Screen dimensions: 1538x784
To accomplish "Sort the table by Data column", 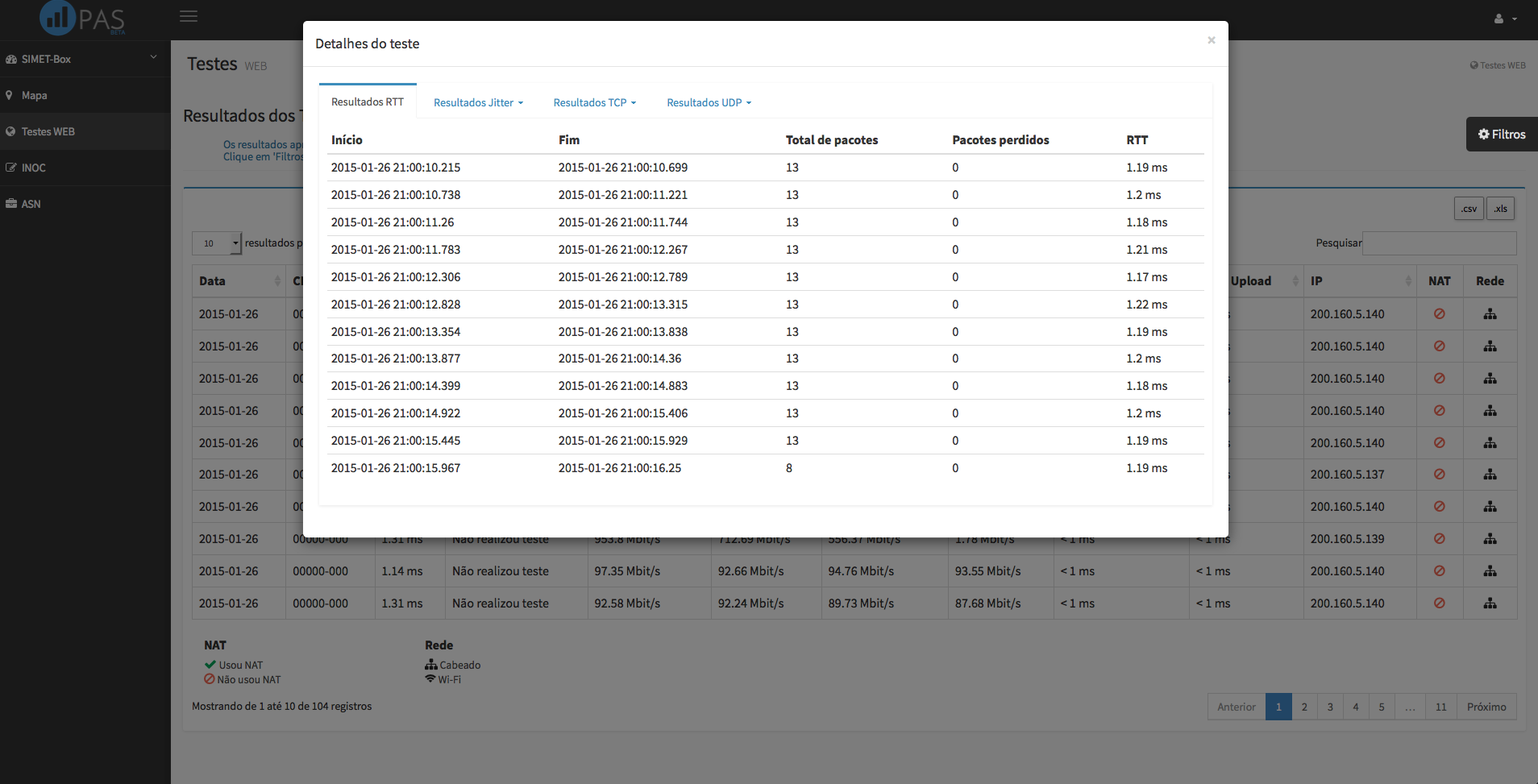I will pos(239,281).
